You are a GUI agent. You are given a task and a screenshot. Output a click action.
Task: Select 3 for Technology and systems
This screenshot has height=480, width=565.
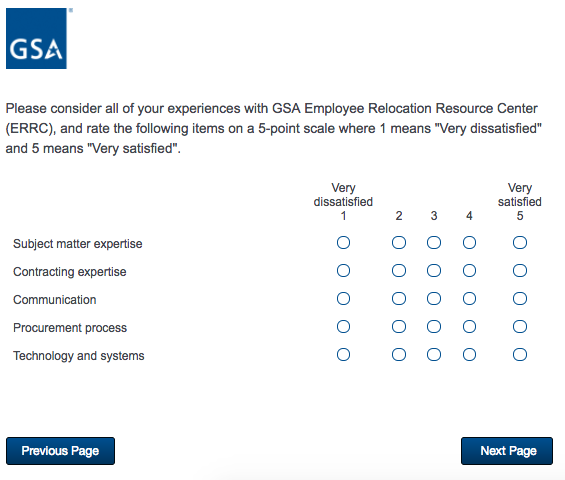pyautogui.click(x=433, y=355)
